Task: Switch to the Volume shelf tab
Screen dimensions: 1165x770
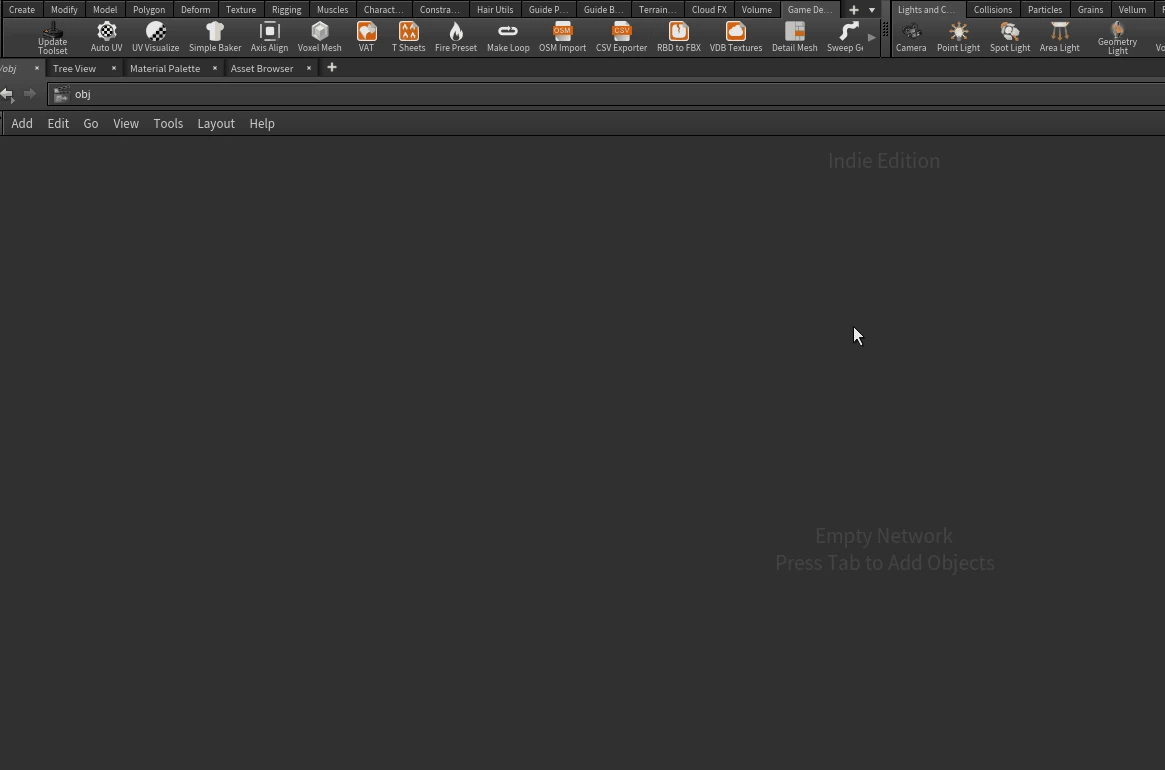Action: click(x=756, y=10)
